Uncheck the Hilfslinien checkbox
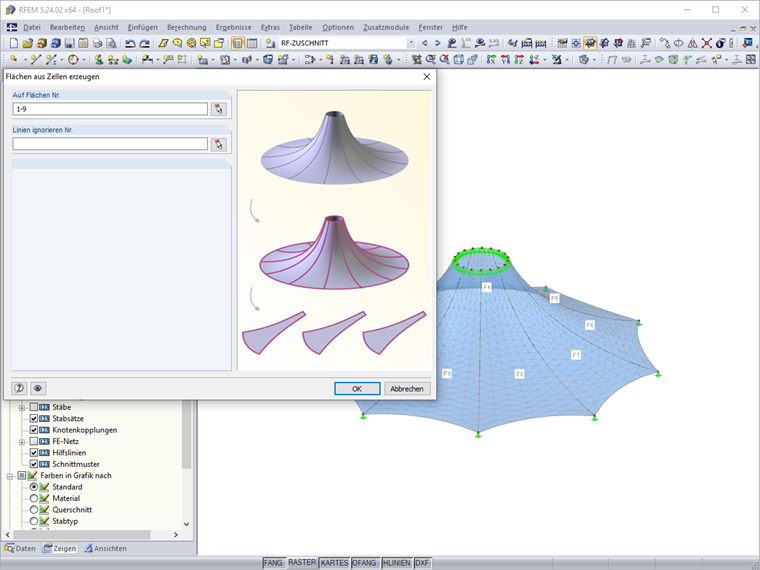This screenshot has height=570, width=760. coord(33,453)
